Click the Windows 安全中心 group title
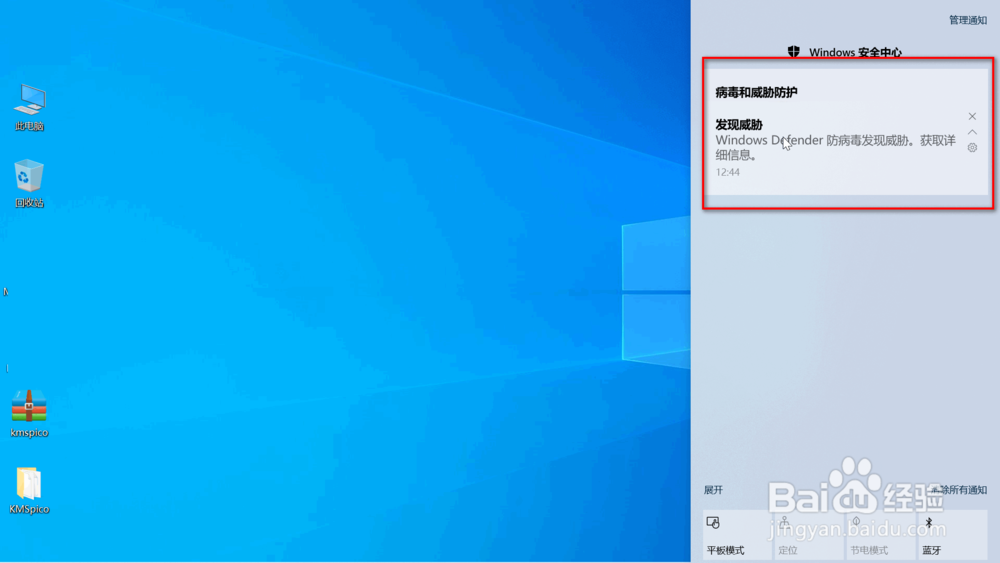1000x563 pixels. point(855,52)
